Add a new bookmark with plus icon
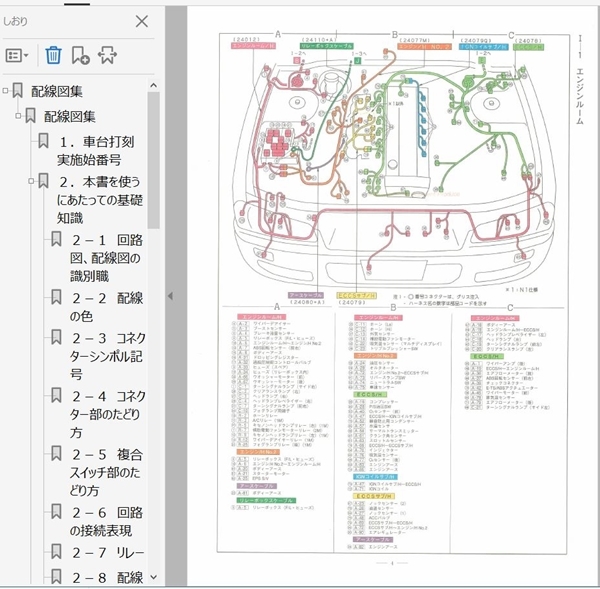 coord(80,55)
